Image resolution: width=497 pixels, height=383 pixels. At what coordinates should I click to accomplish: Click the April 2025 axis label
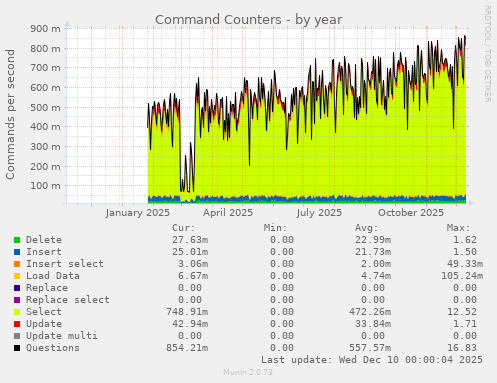(228, 213)
